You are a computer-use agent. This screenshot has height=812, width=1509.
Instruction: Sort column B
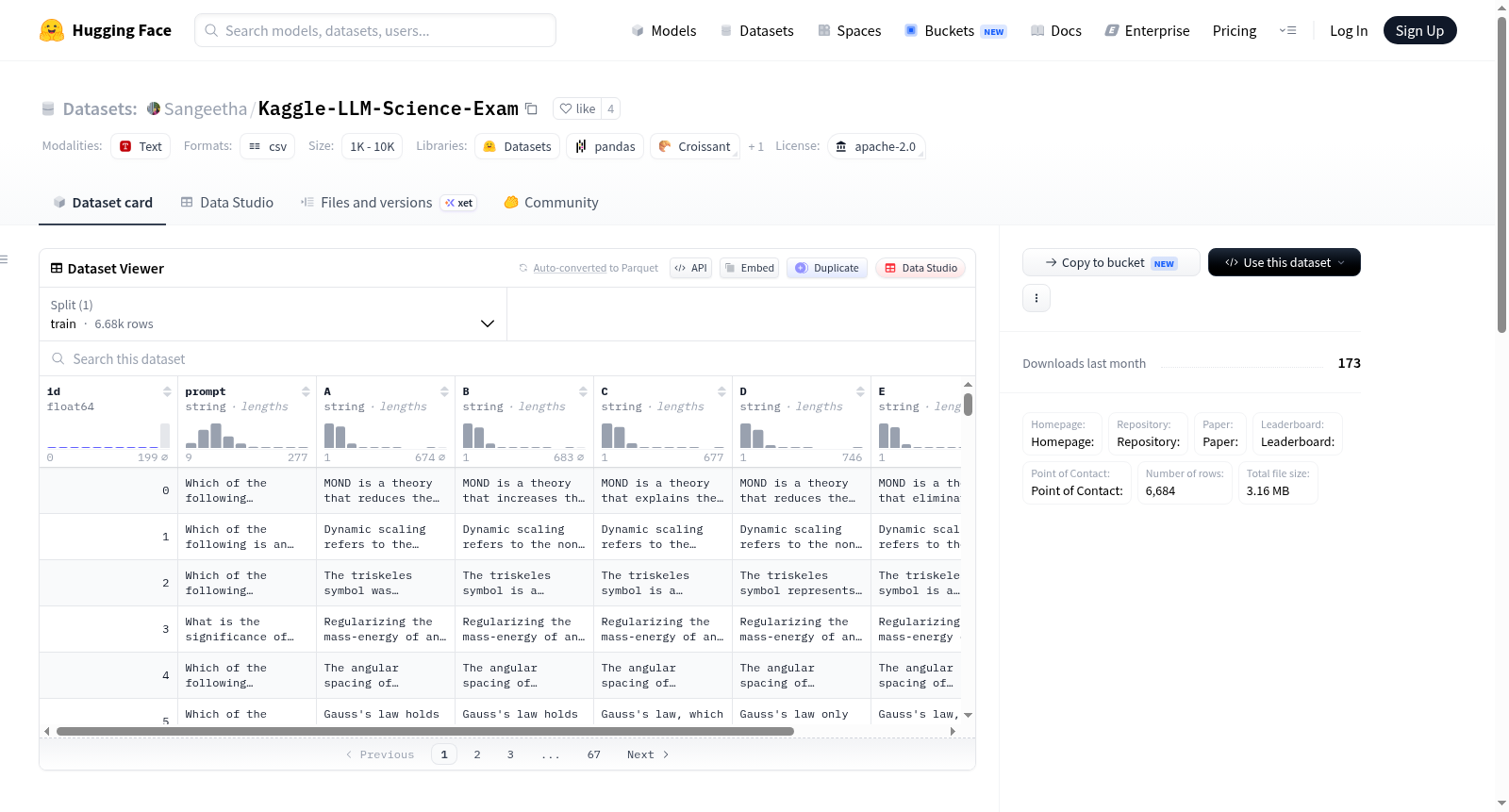tap(583, 391)
